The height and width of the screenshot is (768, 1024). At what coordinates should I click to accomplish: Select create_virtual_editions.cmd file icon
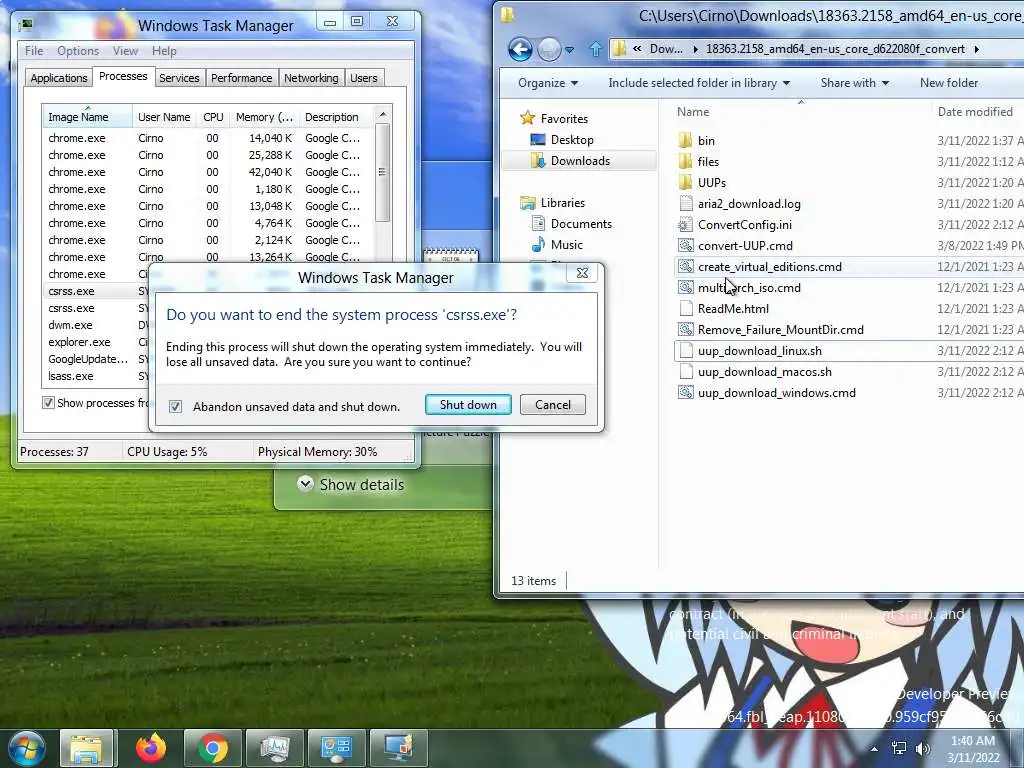(x=685, y=266)
